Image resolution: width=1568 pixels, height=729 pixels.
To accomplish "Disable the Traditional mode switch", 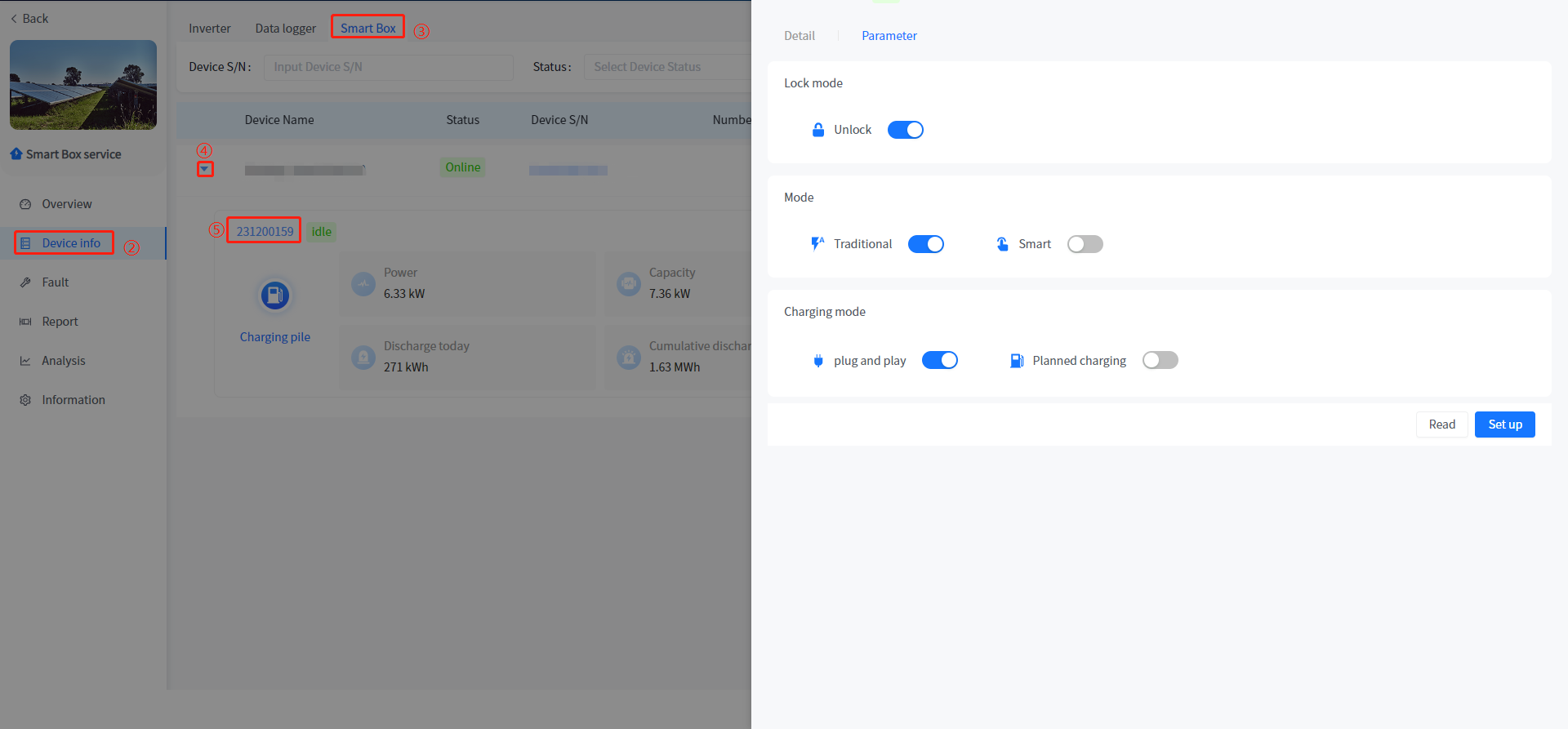I will click(925, 244).
